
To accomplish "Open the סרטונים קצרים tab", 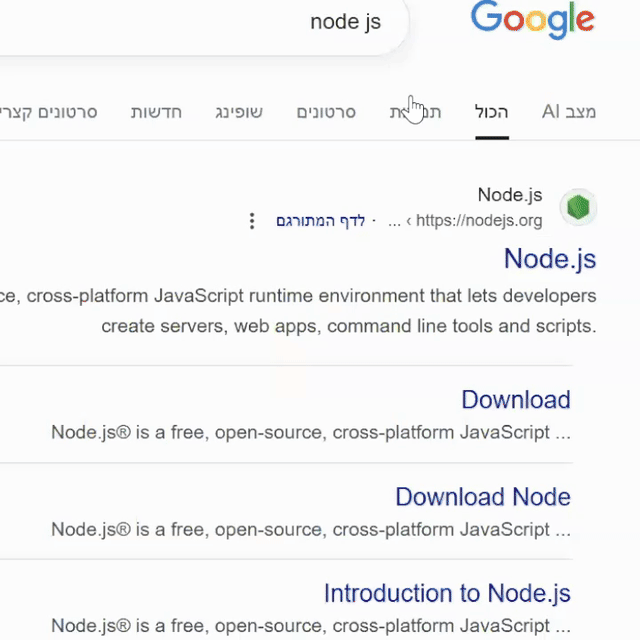I will coord(49,112).
